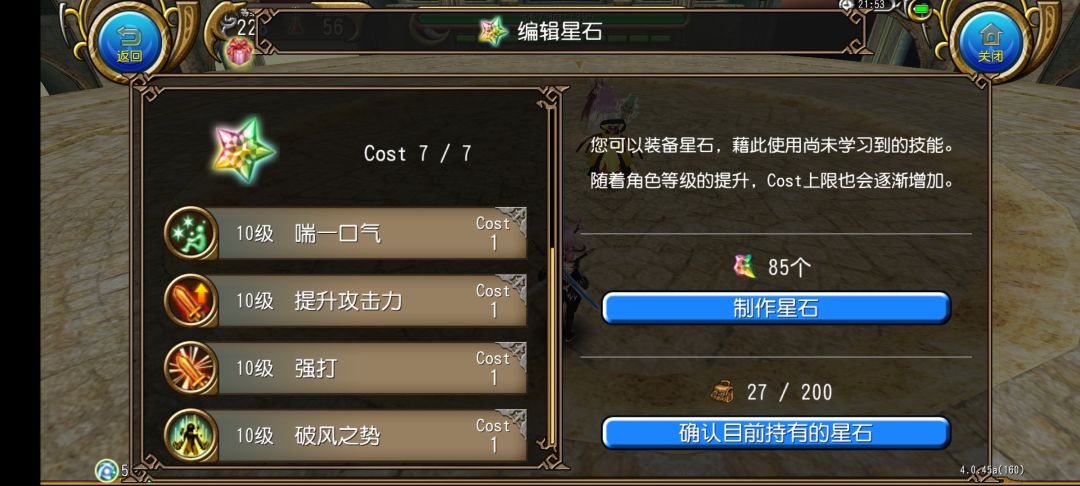Tap the 破风之势 skill icon
Image resolution: width=1080 pixels, height=486 pixels.
191,436
